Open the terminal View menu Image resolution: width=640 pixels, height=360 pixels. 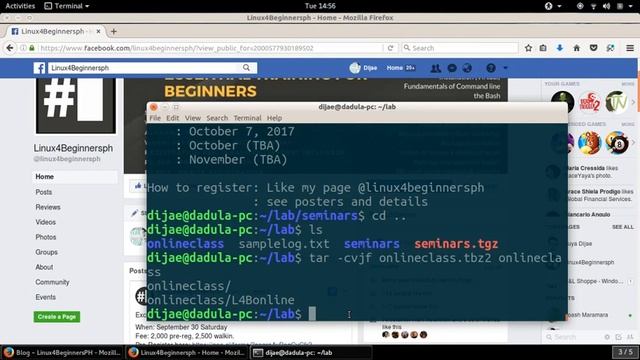193,118
